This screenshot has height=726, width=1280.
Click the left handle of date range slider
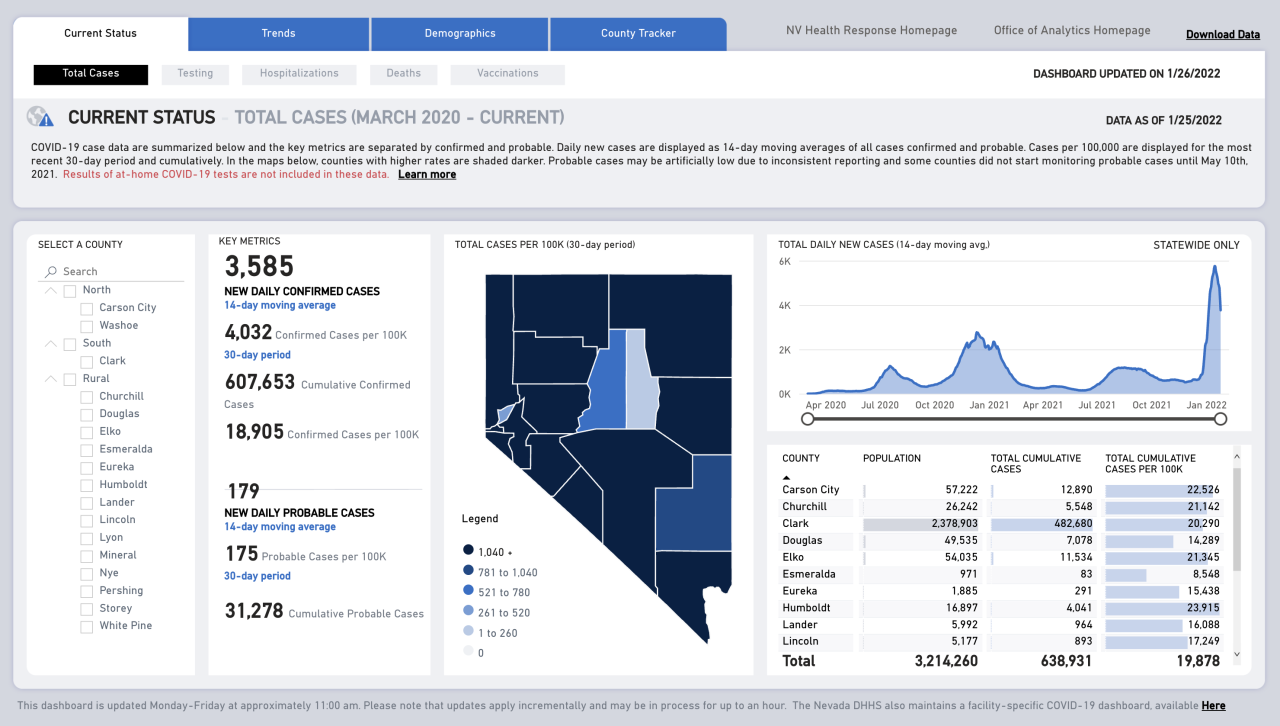[808, 419]
